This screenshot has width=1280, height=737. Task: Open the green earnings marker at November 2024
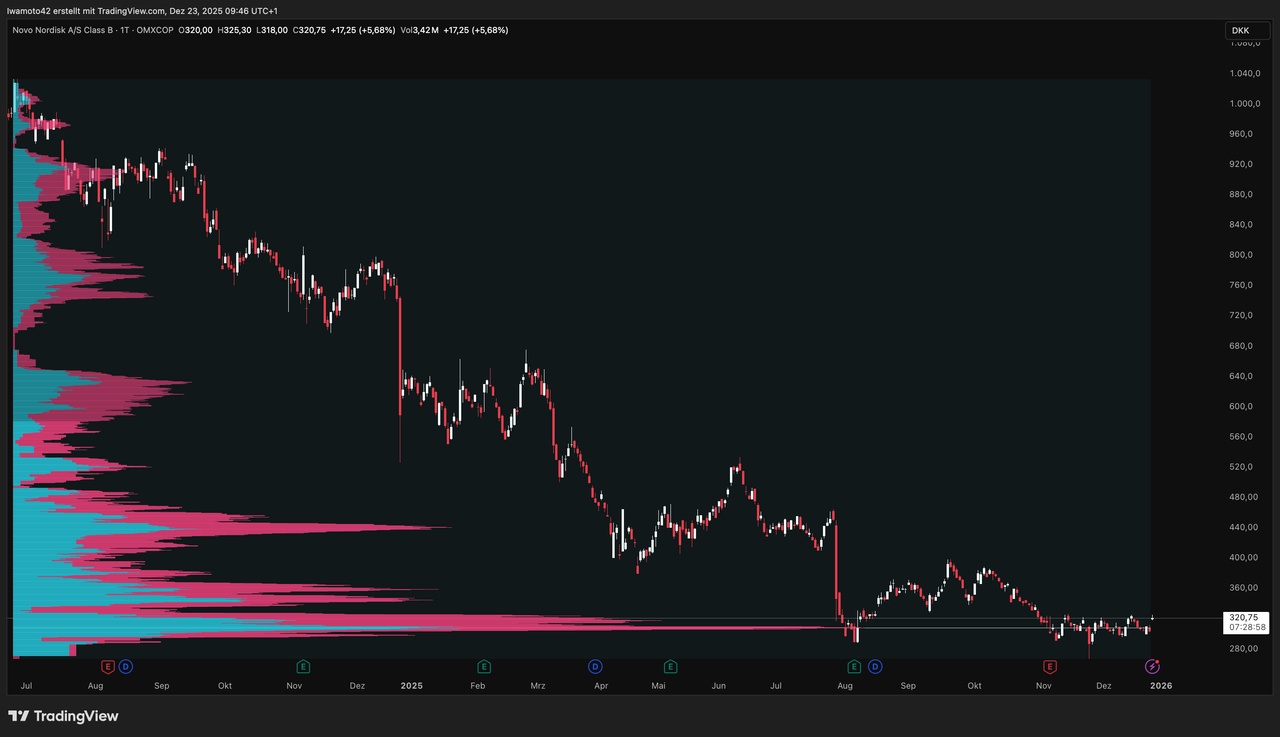303,666
